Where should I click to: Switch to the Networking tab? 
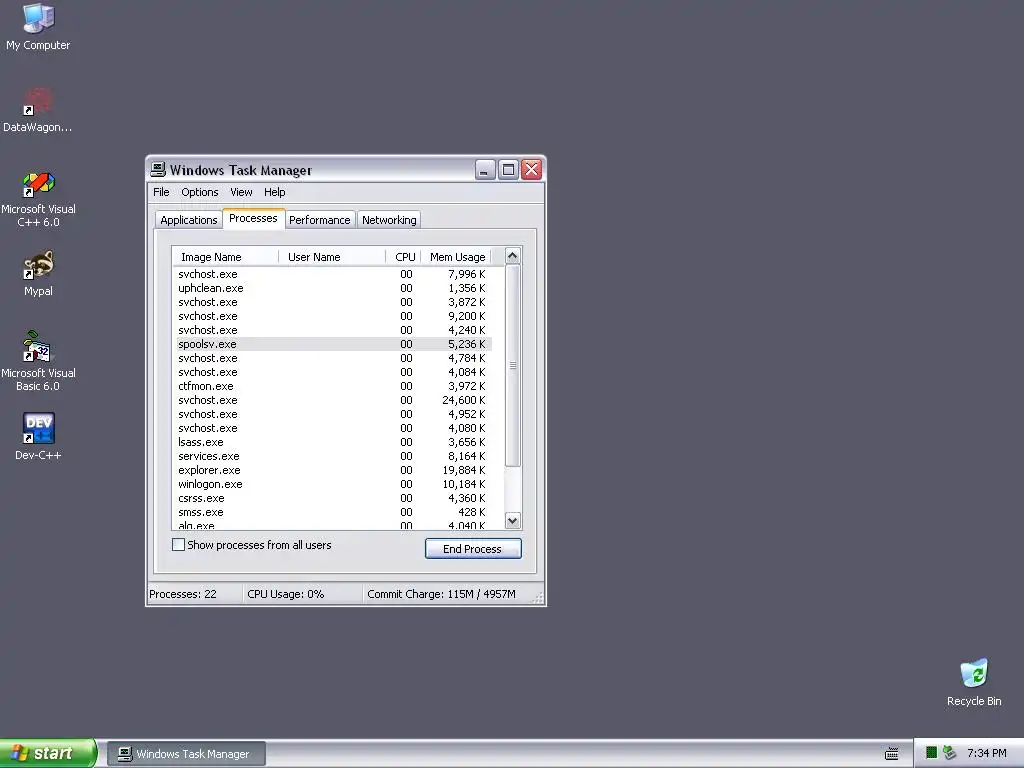click(389, 220)
